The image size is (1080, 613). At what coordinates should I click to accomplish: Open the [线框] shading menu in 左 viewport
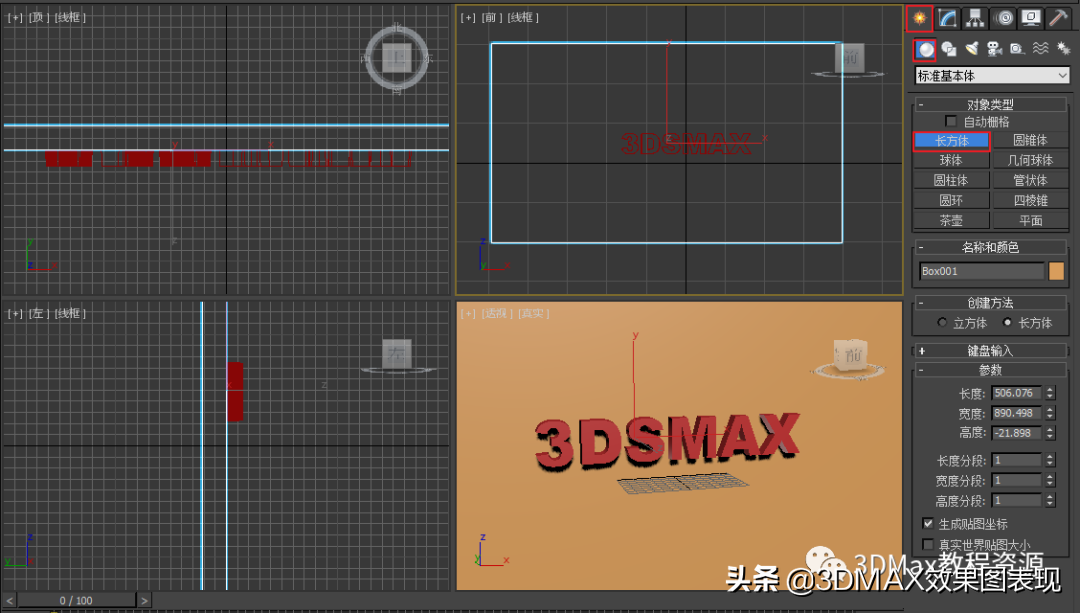coord(70,313)
